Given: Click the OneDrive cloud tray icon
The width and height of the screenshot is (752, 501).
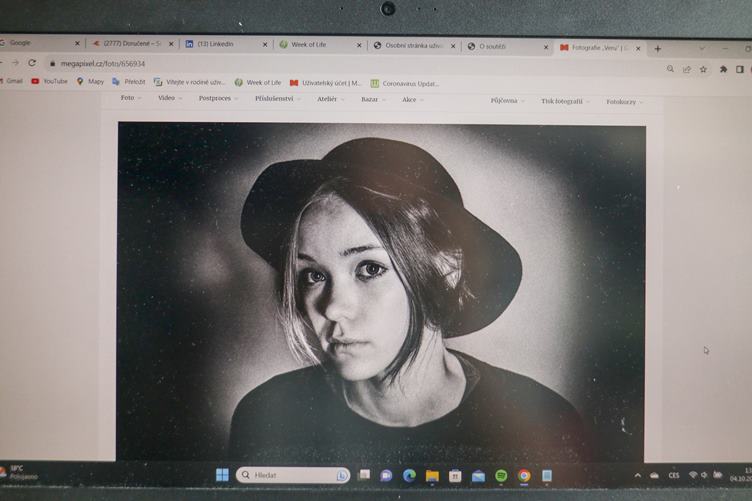Looking at the screenshot, I should [x=654, y=476].
